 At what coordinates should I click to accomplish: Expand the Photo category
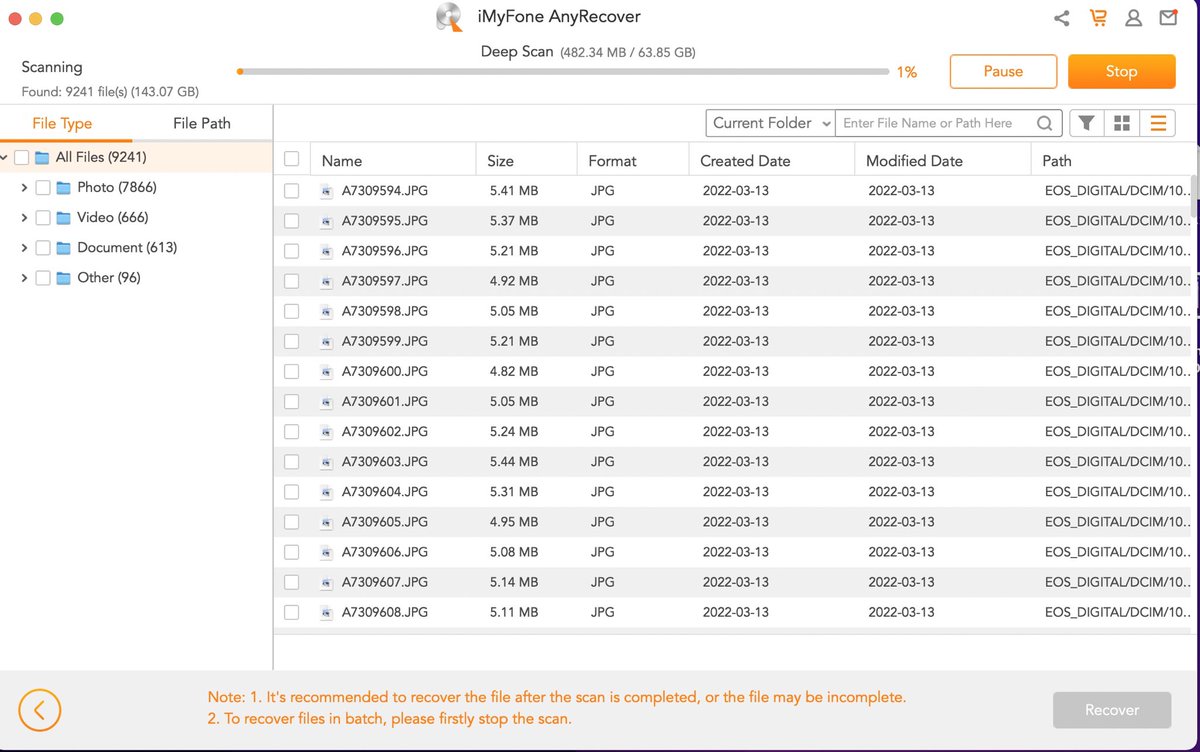(x=24, y=188)
